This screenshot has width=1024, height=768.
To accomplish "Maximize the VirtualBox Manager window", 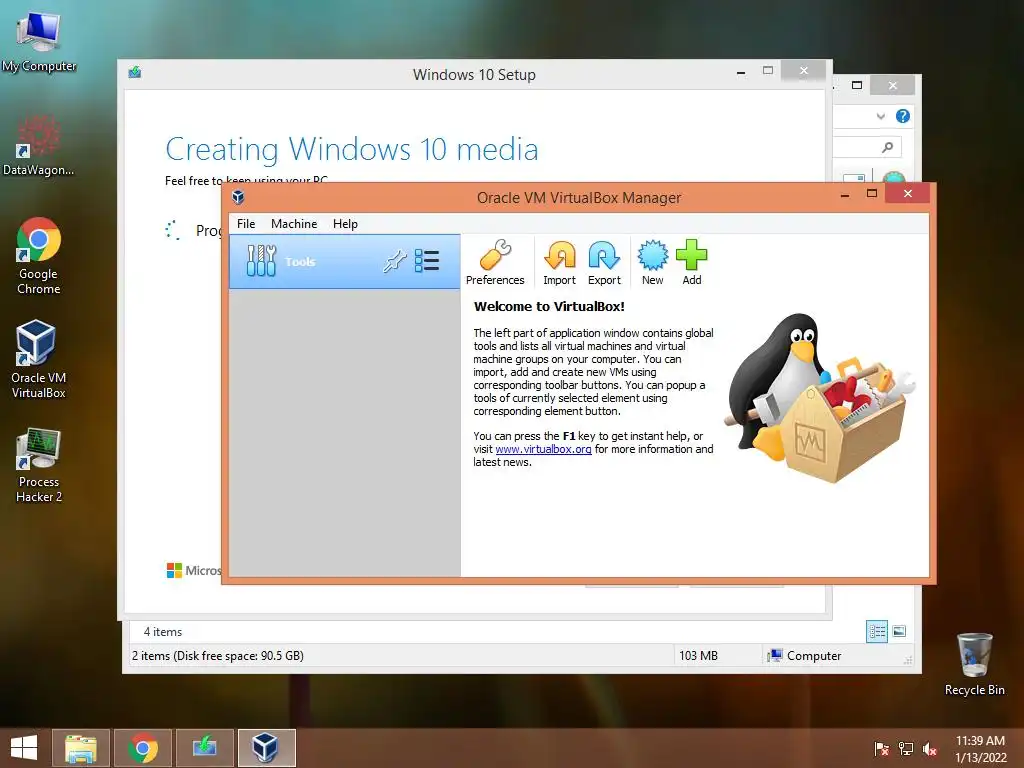I will tap(872, 193).
